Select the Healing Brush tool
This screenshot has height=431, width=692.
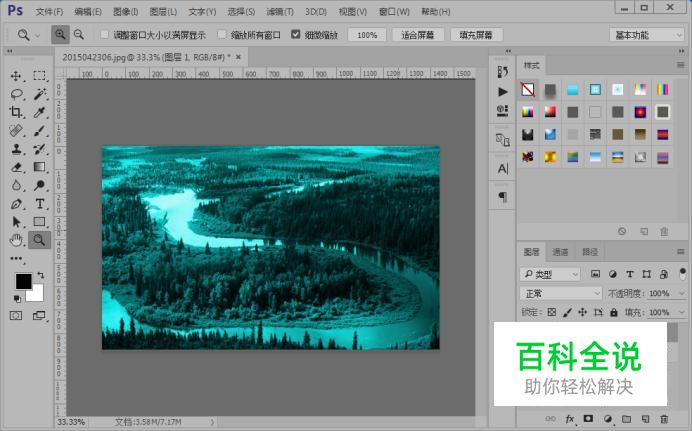16,131
